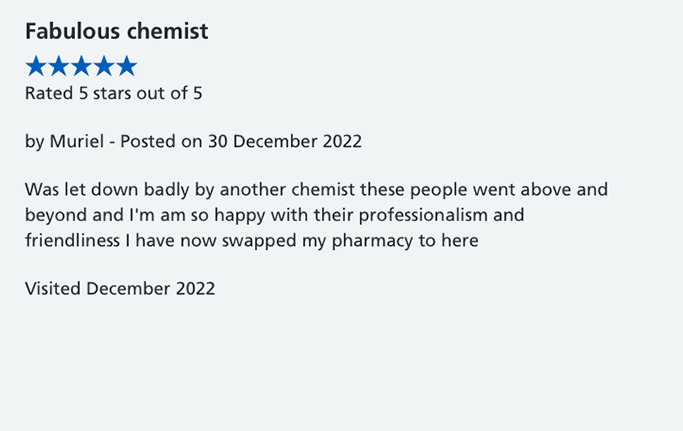
Task: Click 'Posted on' in the byline
Action: (161, 141)
